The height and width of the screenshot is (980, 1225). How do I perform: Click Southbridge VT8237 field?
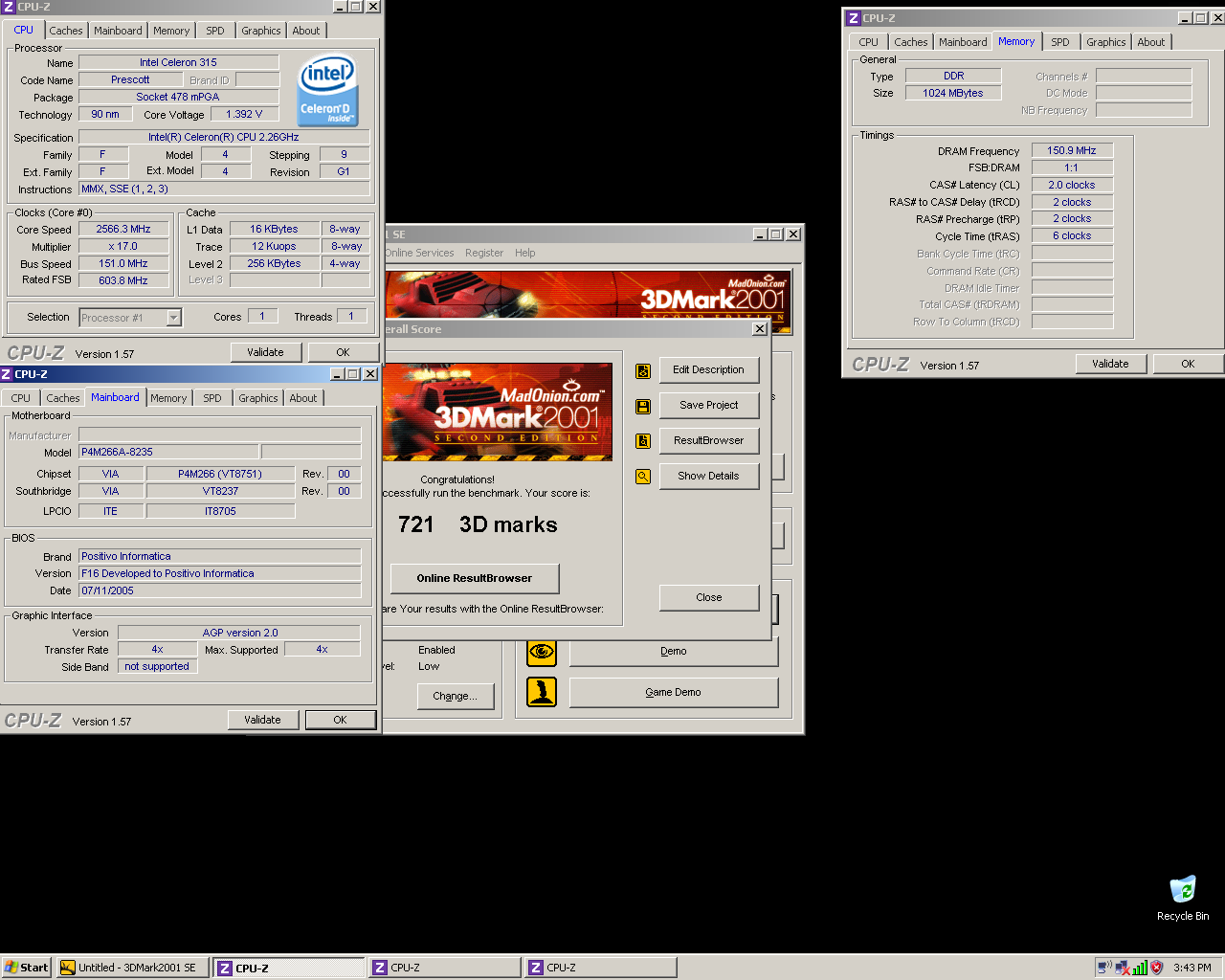221,491
